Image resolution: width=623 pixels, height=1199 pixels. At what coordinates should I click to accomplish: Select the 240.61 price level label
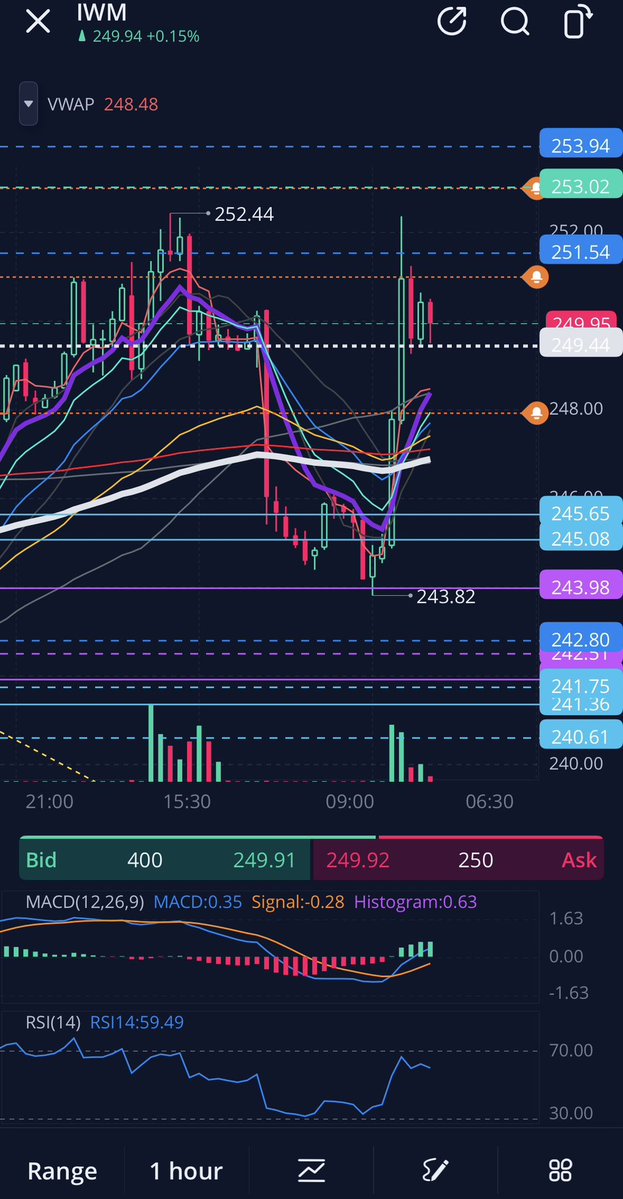click(580, 736)
